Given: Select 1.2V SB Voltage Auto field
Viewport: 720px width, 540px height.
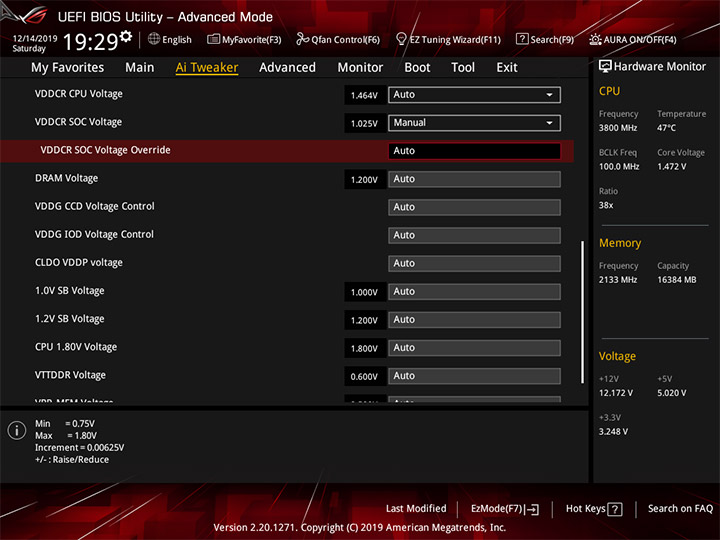Looking at the screenshot, I should point(474,320).
